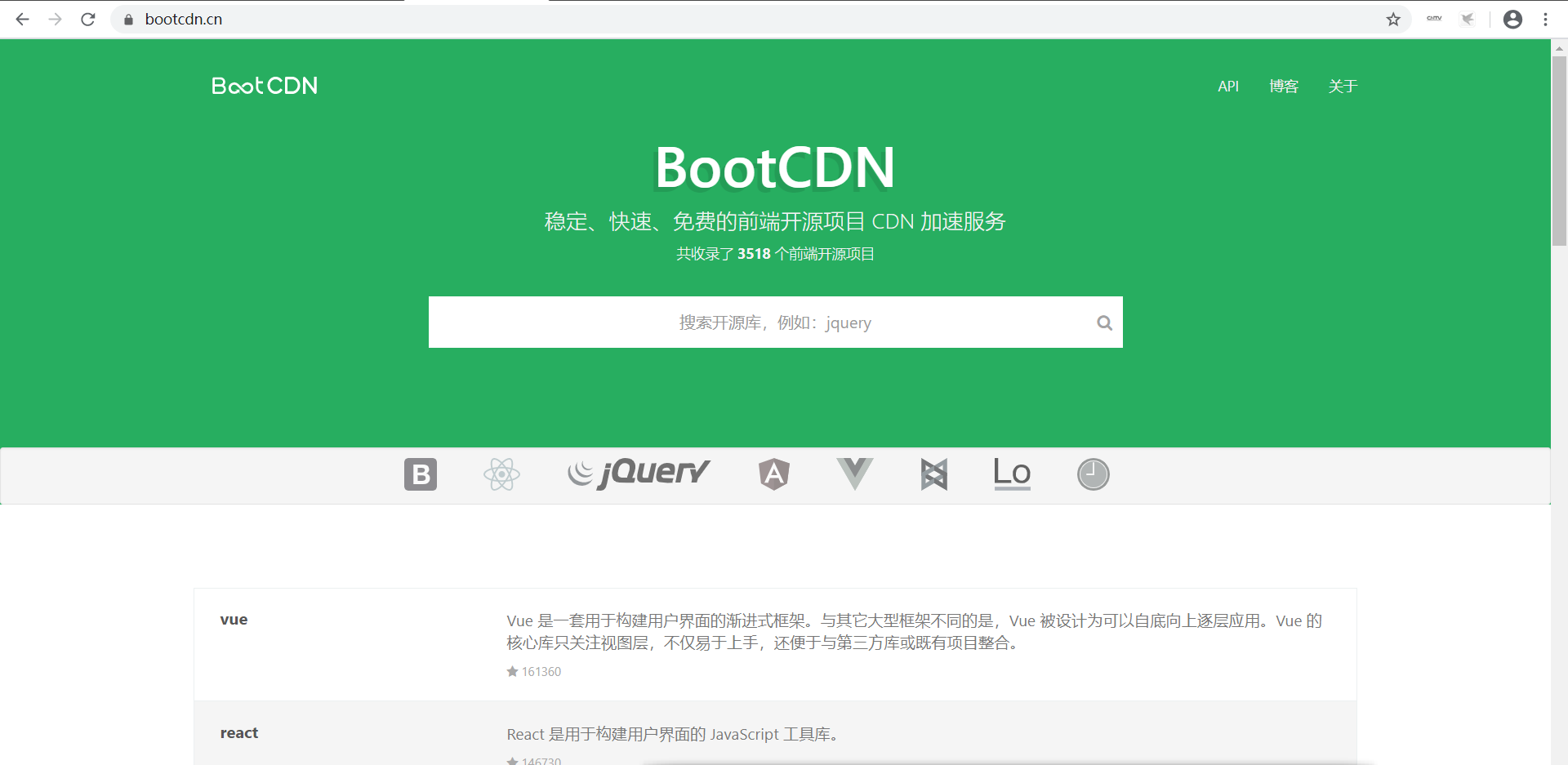
Task: Open the jQuery logo in the library bar
Action: (x=638, y=474)
